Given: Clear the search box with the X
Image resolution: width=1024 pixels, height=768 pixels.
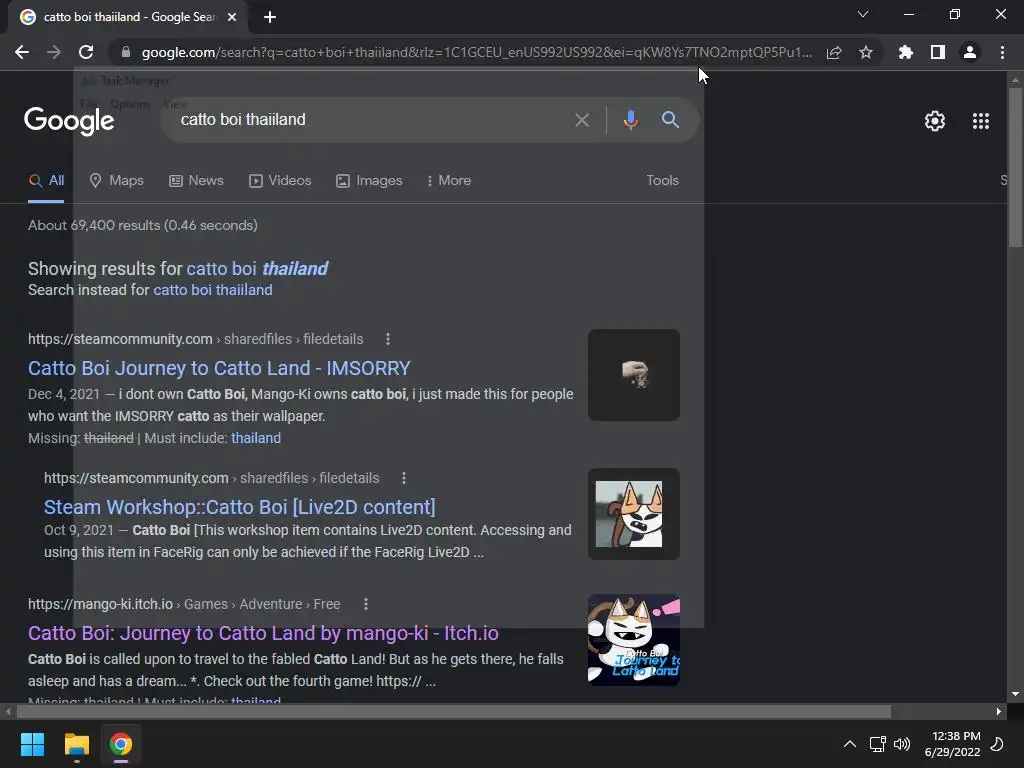Looking at the screenshot, I should (x=582, y=120).
